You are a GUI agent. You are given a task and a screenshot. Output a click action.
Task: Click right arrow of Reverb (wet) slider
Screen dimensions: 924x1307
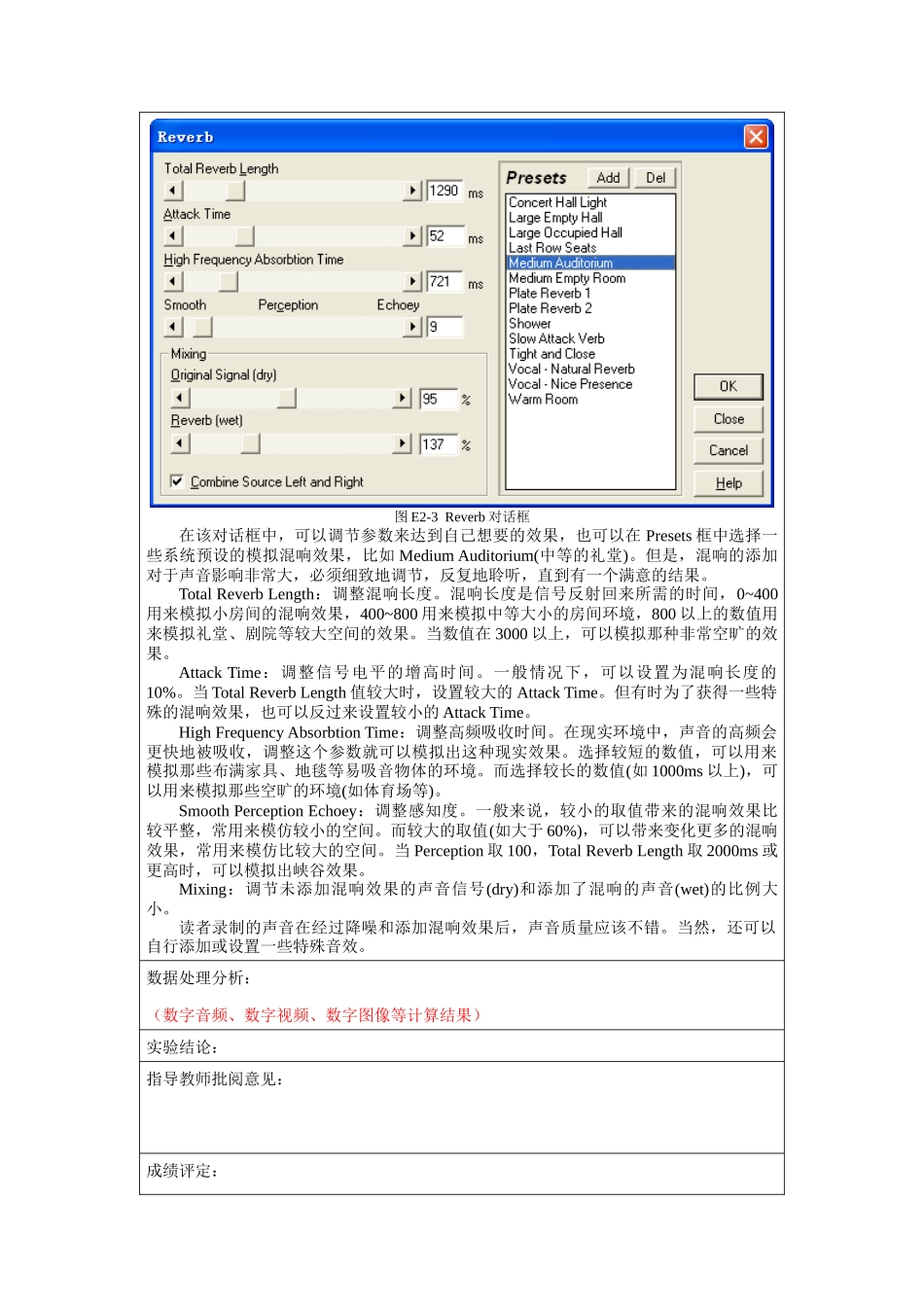point(403,444)
